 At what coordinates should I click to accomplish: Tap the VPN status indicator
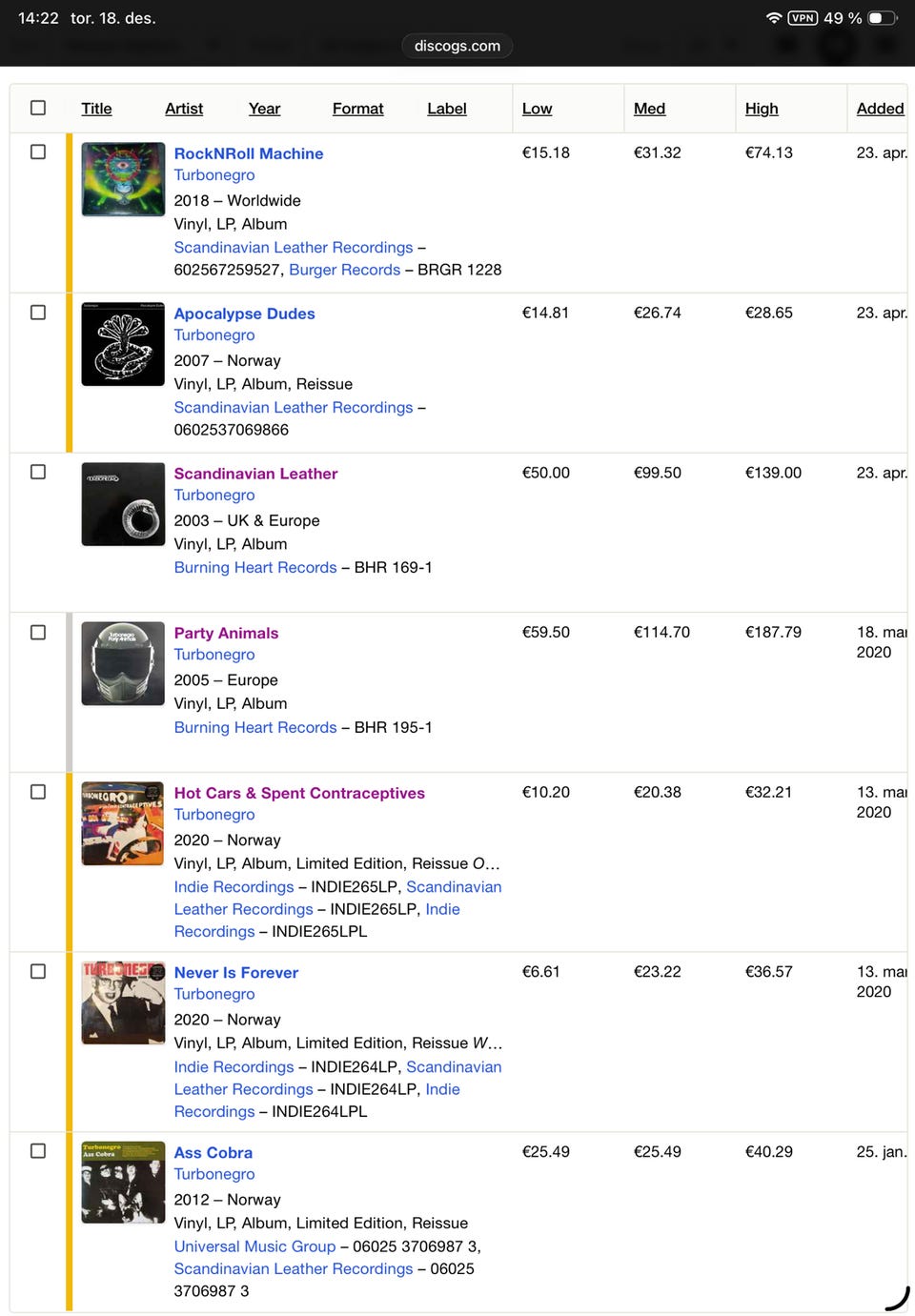click(803, 18)
